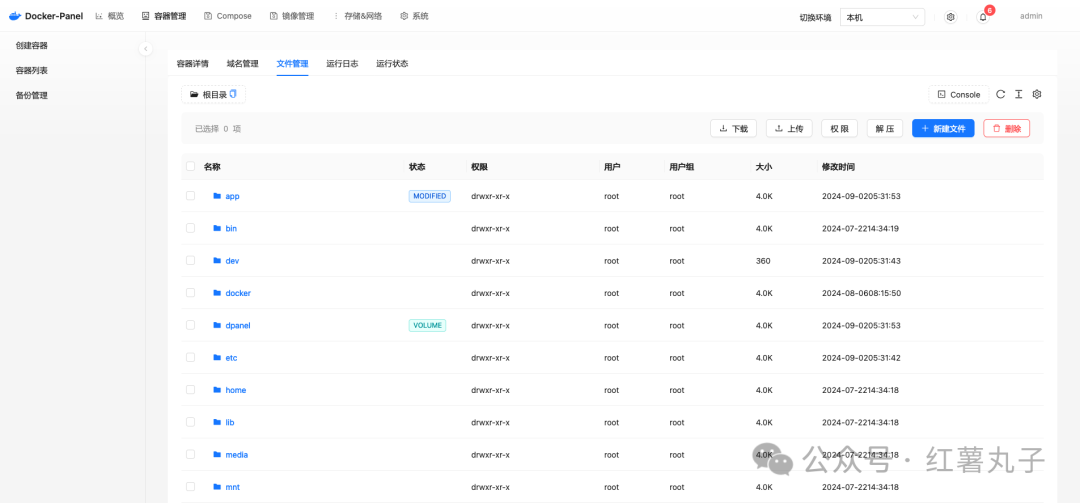Switch to the 运行日志 tab

pyautogui.click(x=342, y=63)
